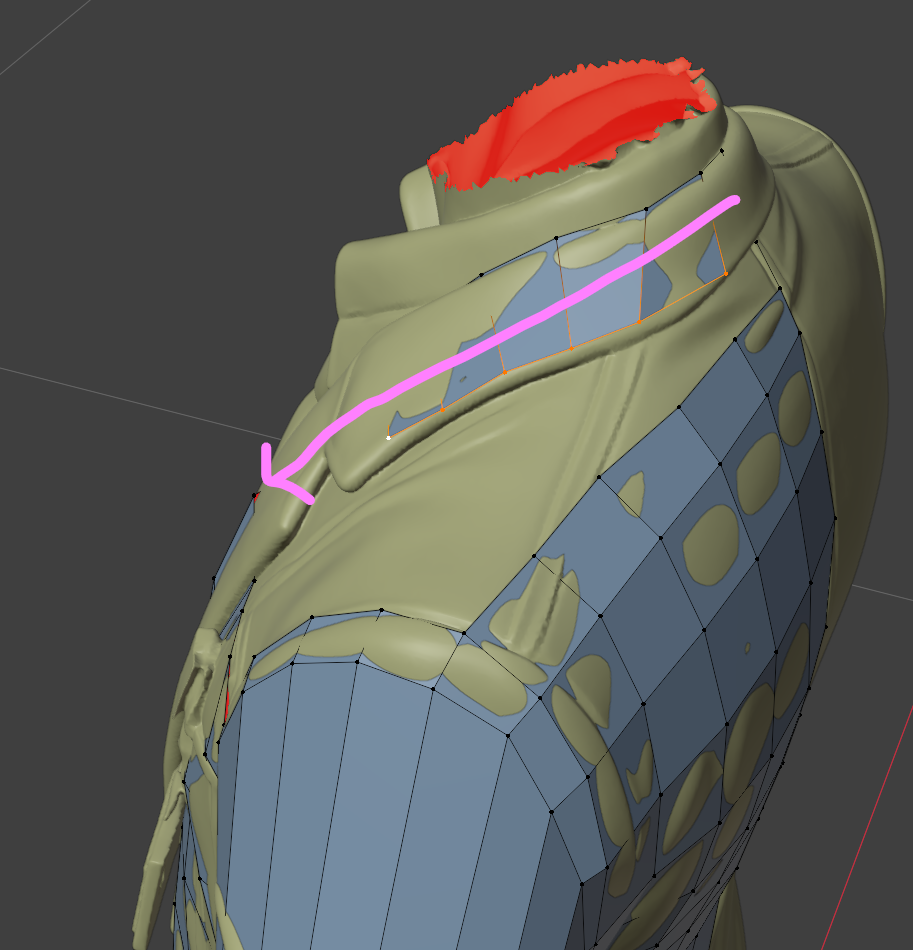This screenshot has width=913, height=950.
Task: Click the rightmost orange selected collar vertex
Action: click(x=725, y=273)
